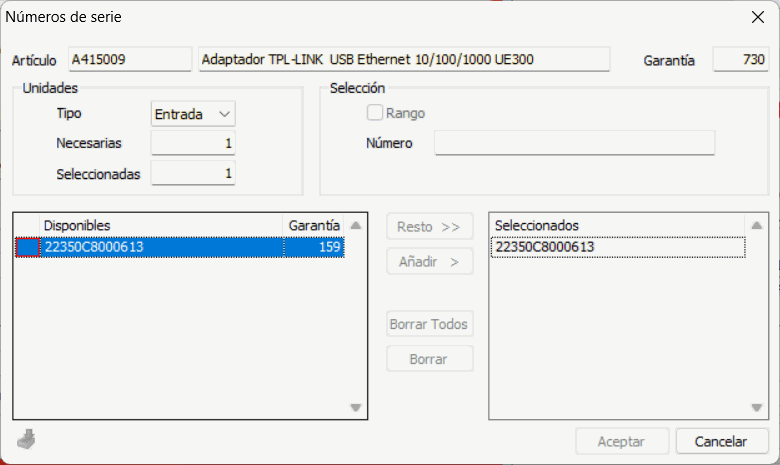Click the printer icon at dialog bottom
The width and height of the screenshot is (780, 465).
(x=26, y=439)
